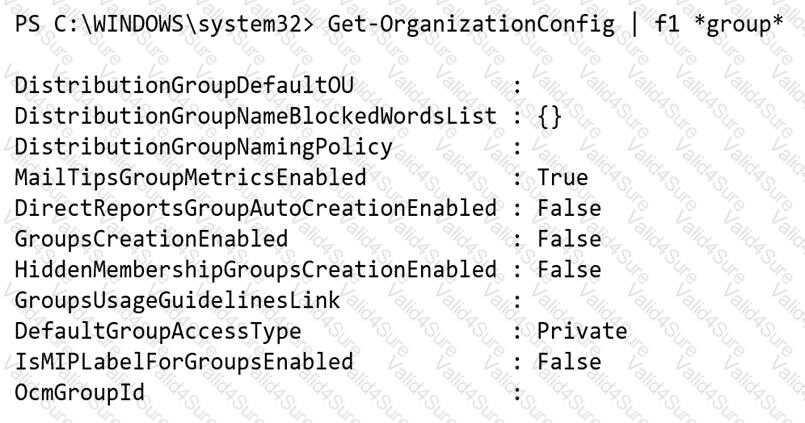Click the True value of MailTipsGroupMetricsEnabled

(562, 178)
